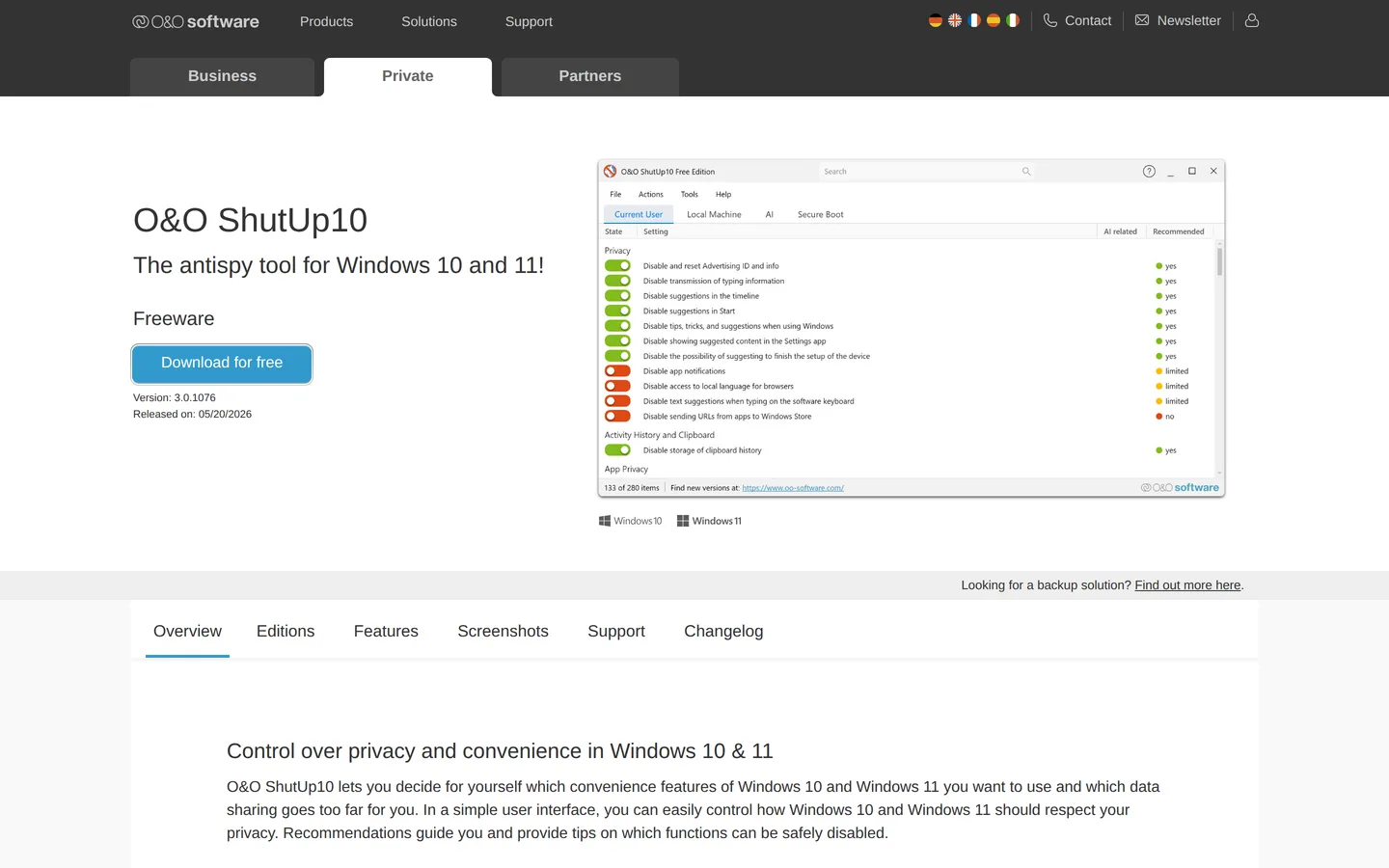
Task: Open the Changelog section tab
Action: [x=723, y=632]
